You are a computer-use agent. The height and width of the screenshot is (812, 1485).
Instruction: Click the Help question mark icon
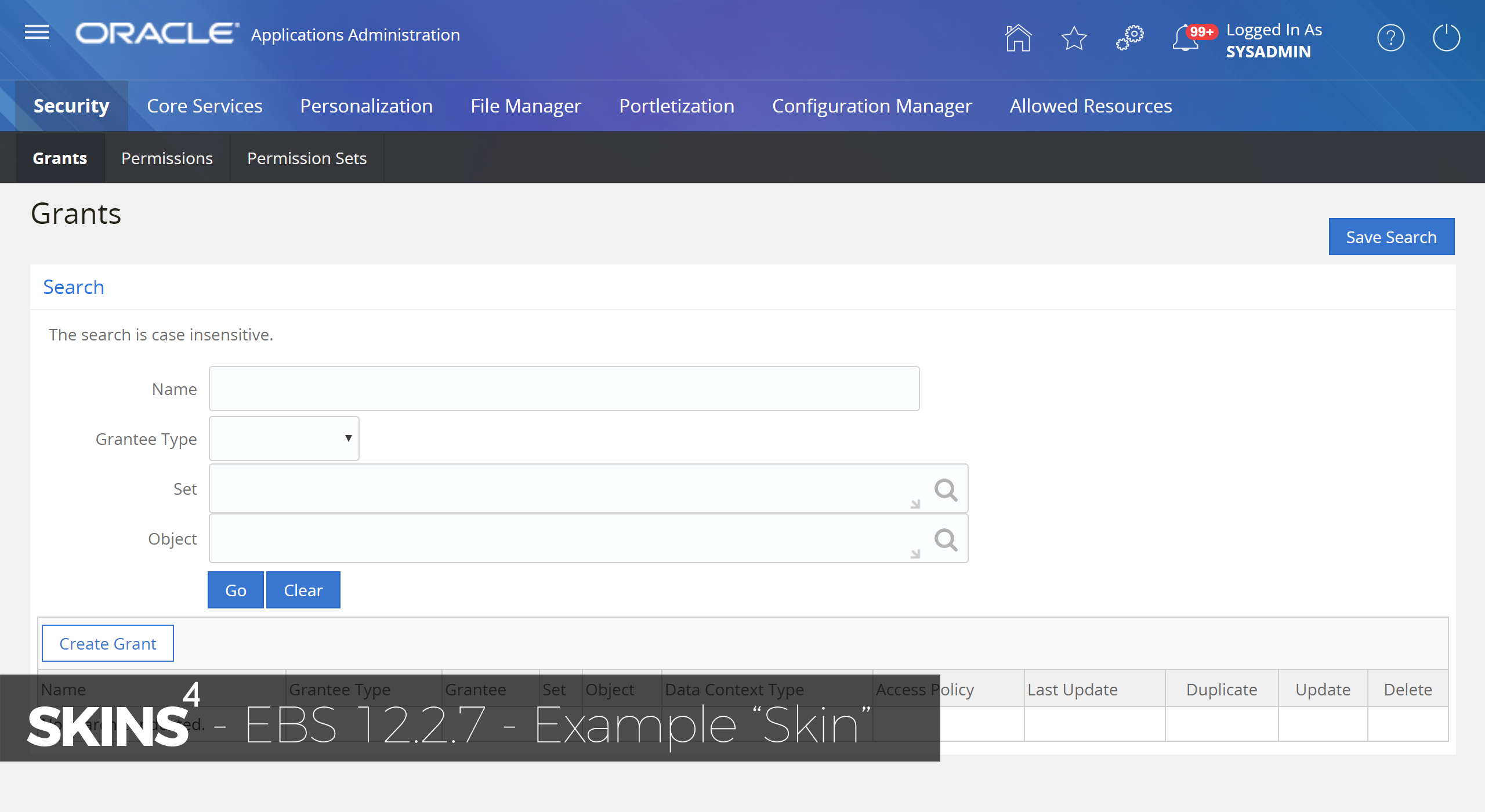[x=1391, y=38]
